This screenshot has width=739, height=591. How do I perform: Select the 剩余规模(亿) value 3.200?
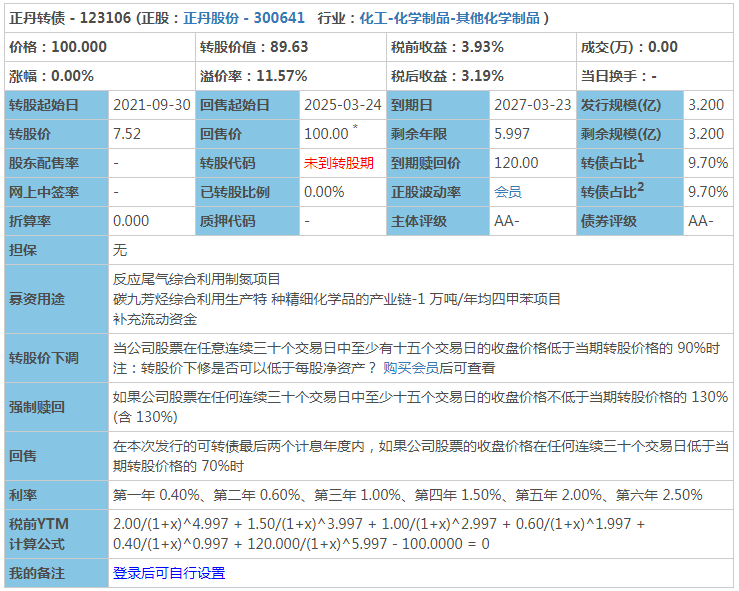point(706,134)
